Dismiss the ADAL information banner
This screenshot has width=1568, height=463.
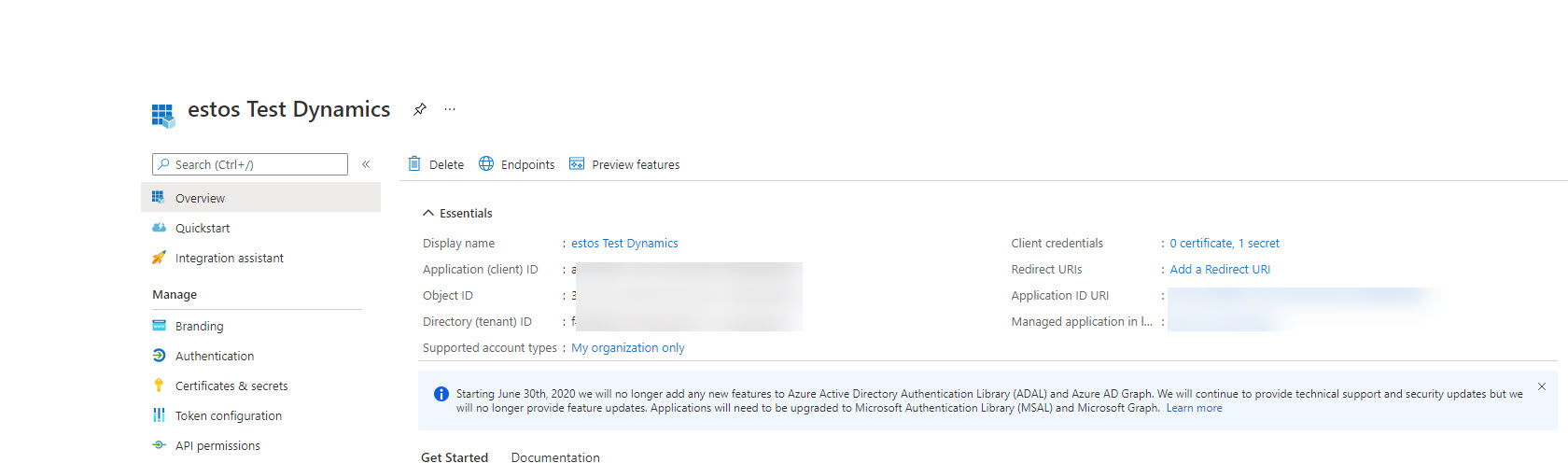(x=1542, y=386)
